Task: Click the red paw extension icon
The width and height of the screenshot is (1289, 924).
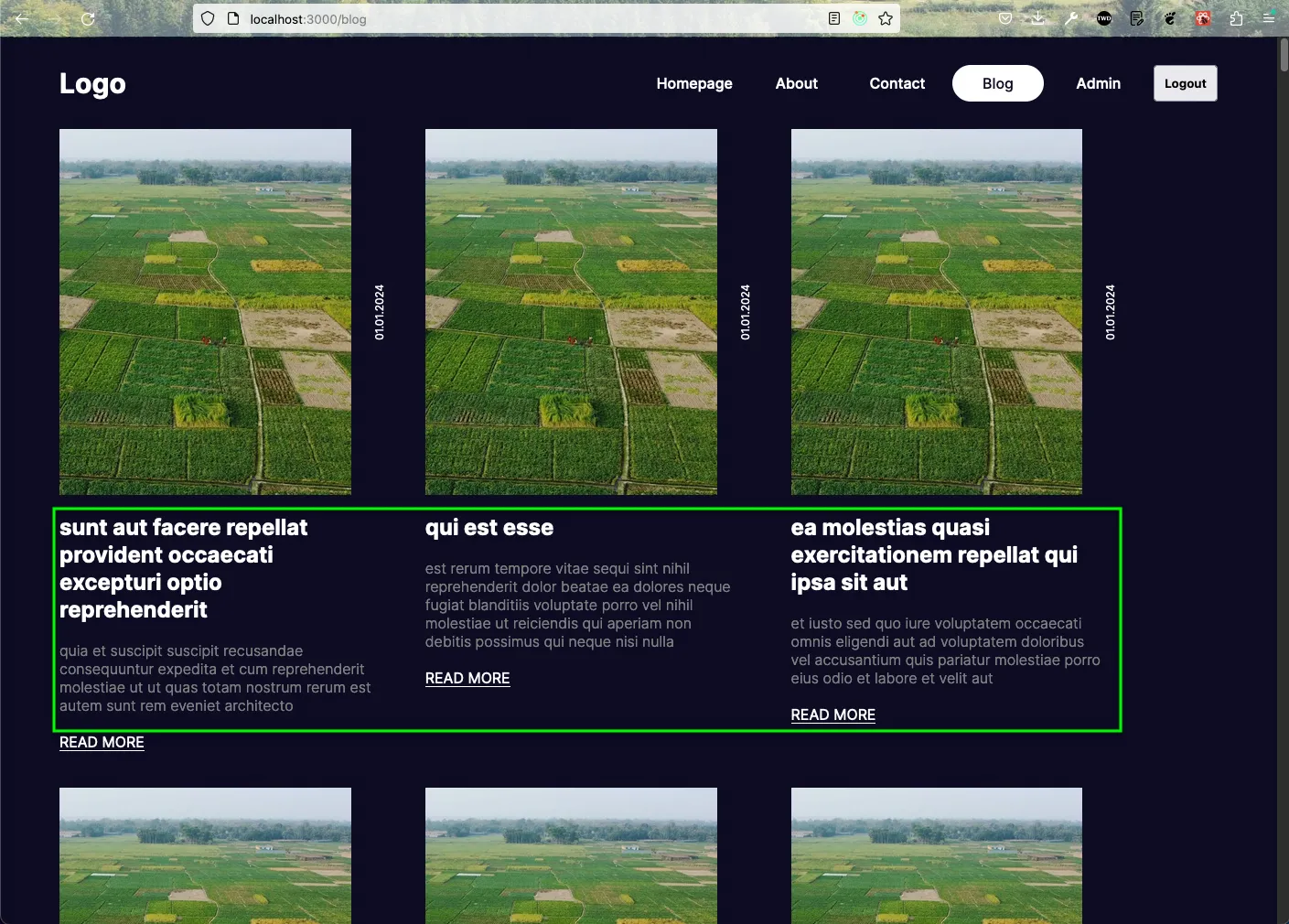Action: pyautogui.click(x=1203, y=18)
